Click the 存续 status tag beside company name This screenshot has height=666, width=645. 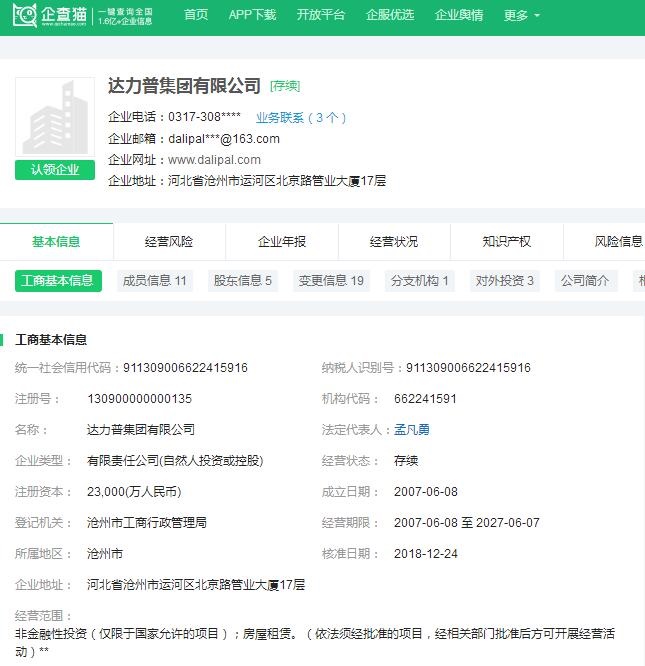point(285,86)
